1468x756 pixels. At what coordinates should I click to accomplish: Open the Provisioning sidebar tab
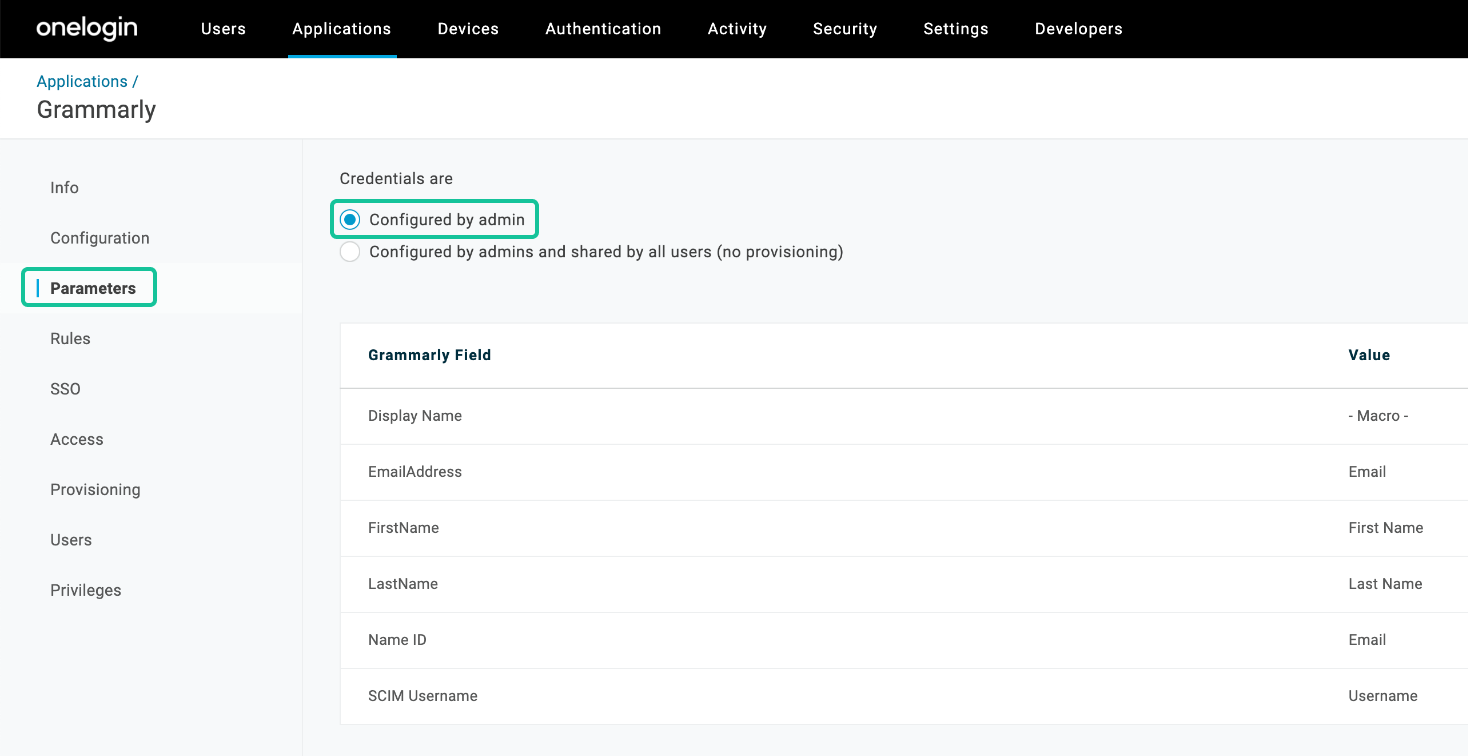pyautogui.click(x=95, y=490)
